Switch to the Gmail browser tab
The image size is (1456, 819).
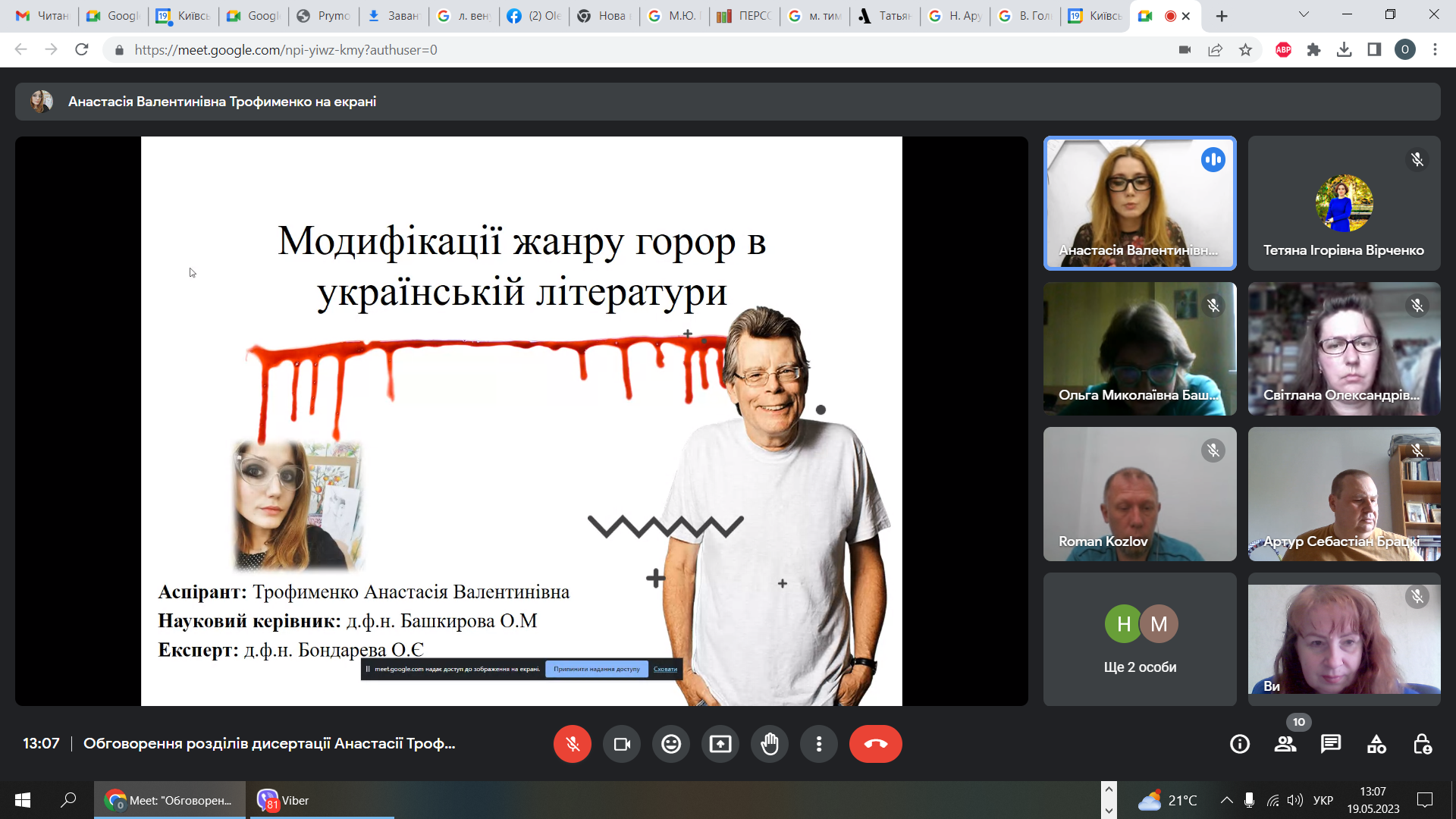(42, 16)
